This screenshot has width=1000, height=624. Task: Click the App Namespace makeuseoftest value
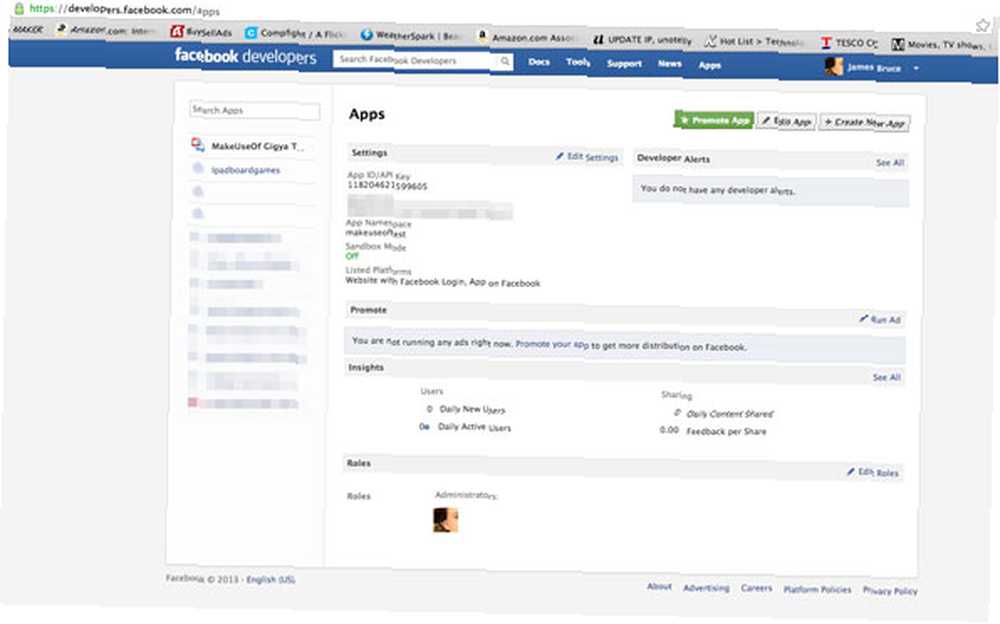click(376, 234)
